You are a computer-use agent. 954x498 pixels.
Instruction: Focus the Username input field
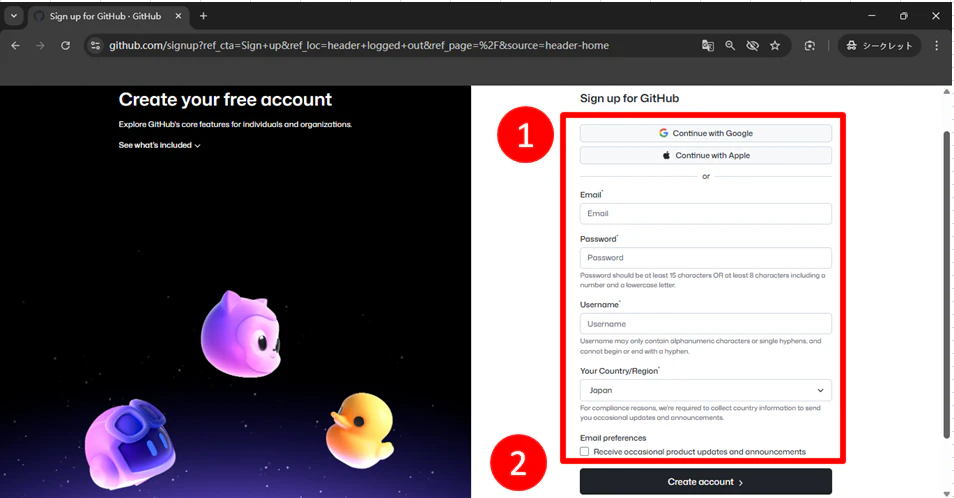(706, 324)
